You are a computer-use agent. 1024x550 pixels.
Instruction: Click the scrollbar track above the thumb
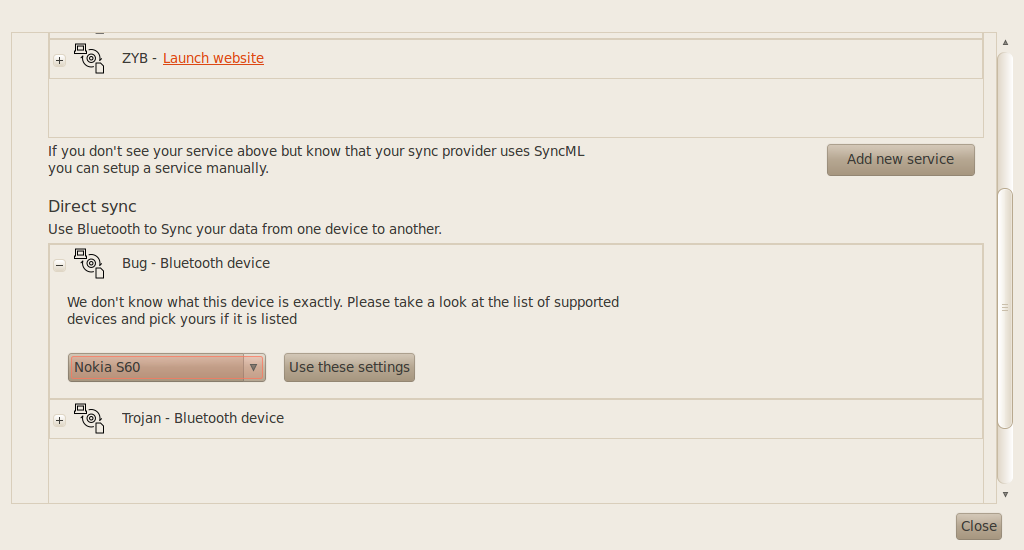pos(1005,120)
